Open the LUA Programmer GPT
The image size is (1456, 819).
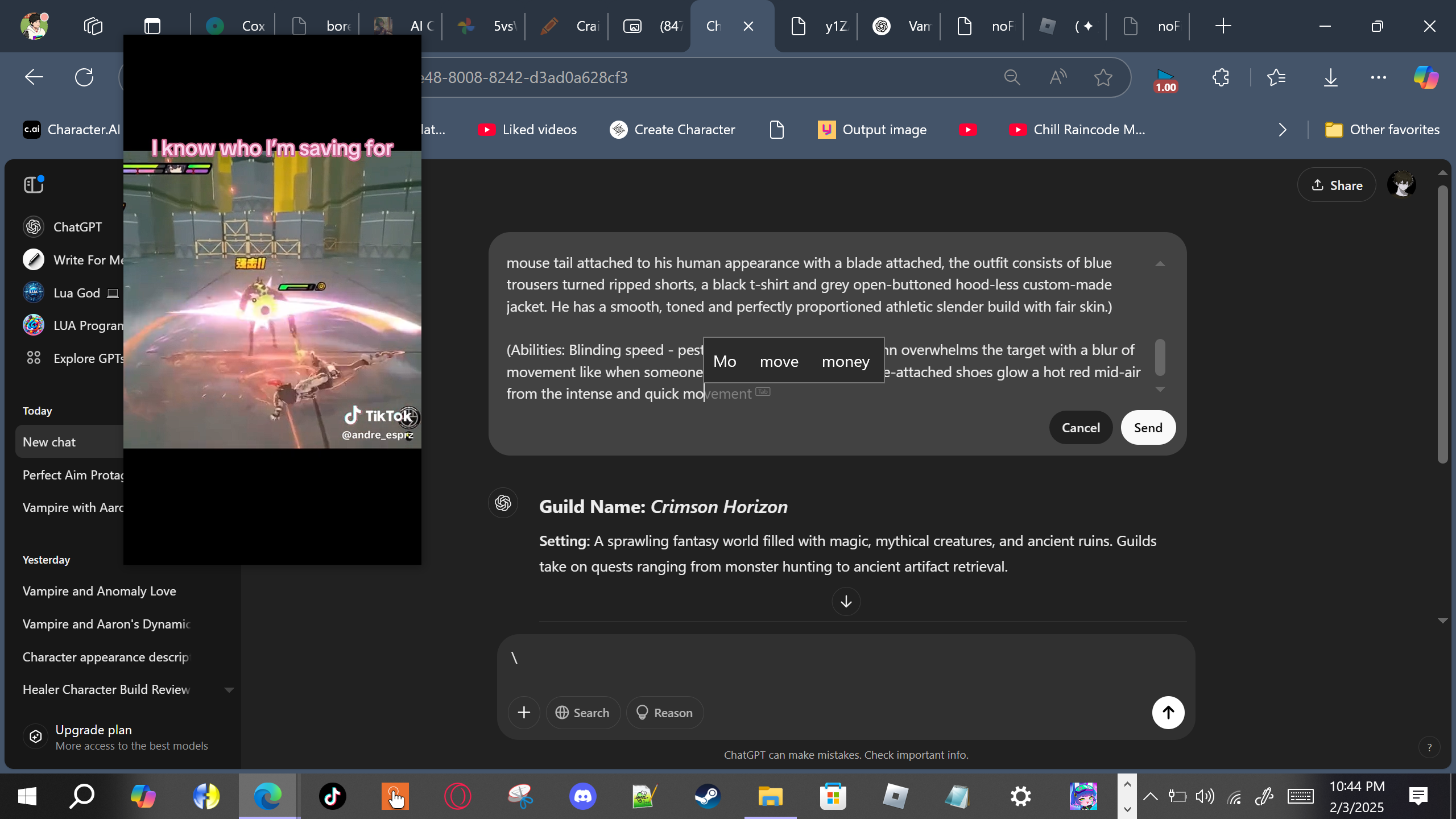(x=73, y=325)
